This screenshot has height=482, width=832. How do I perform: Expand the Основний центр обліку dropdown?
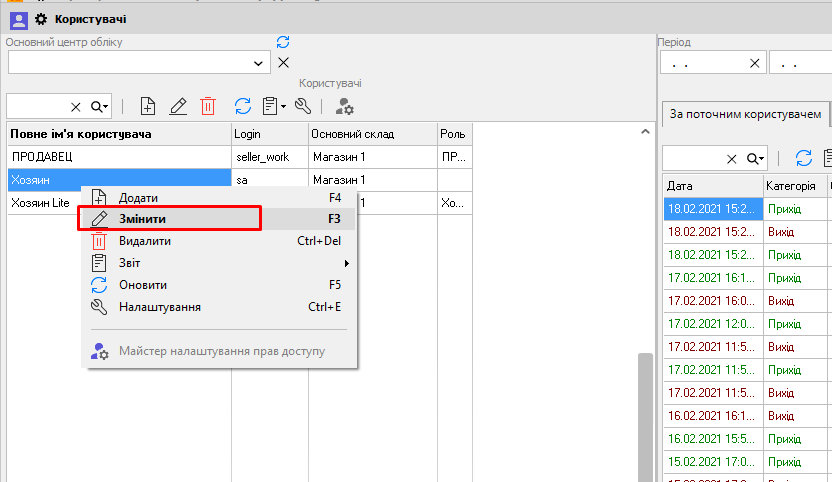[260, 63]
